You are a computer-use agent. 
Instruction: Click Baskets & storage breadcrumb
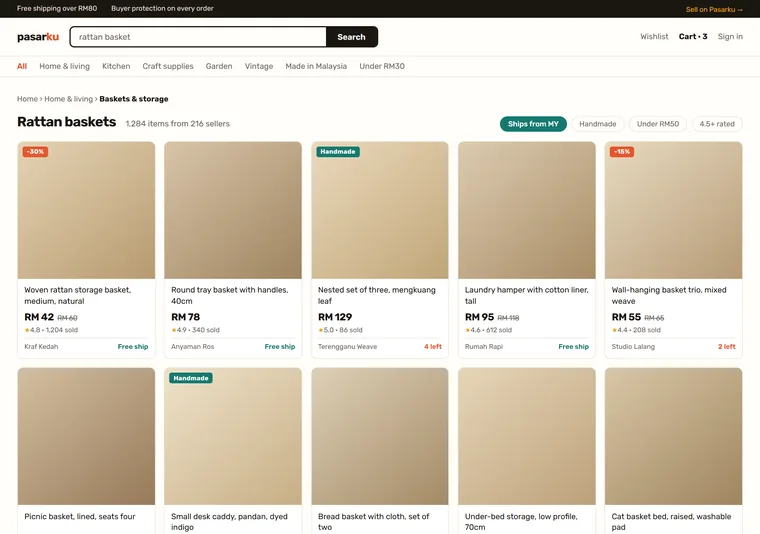click(134, 99)
